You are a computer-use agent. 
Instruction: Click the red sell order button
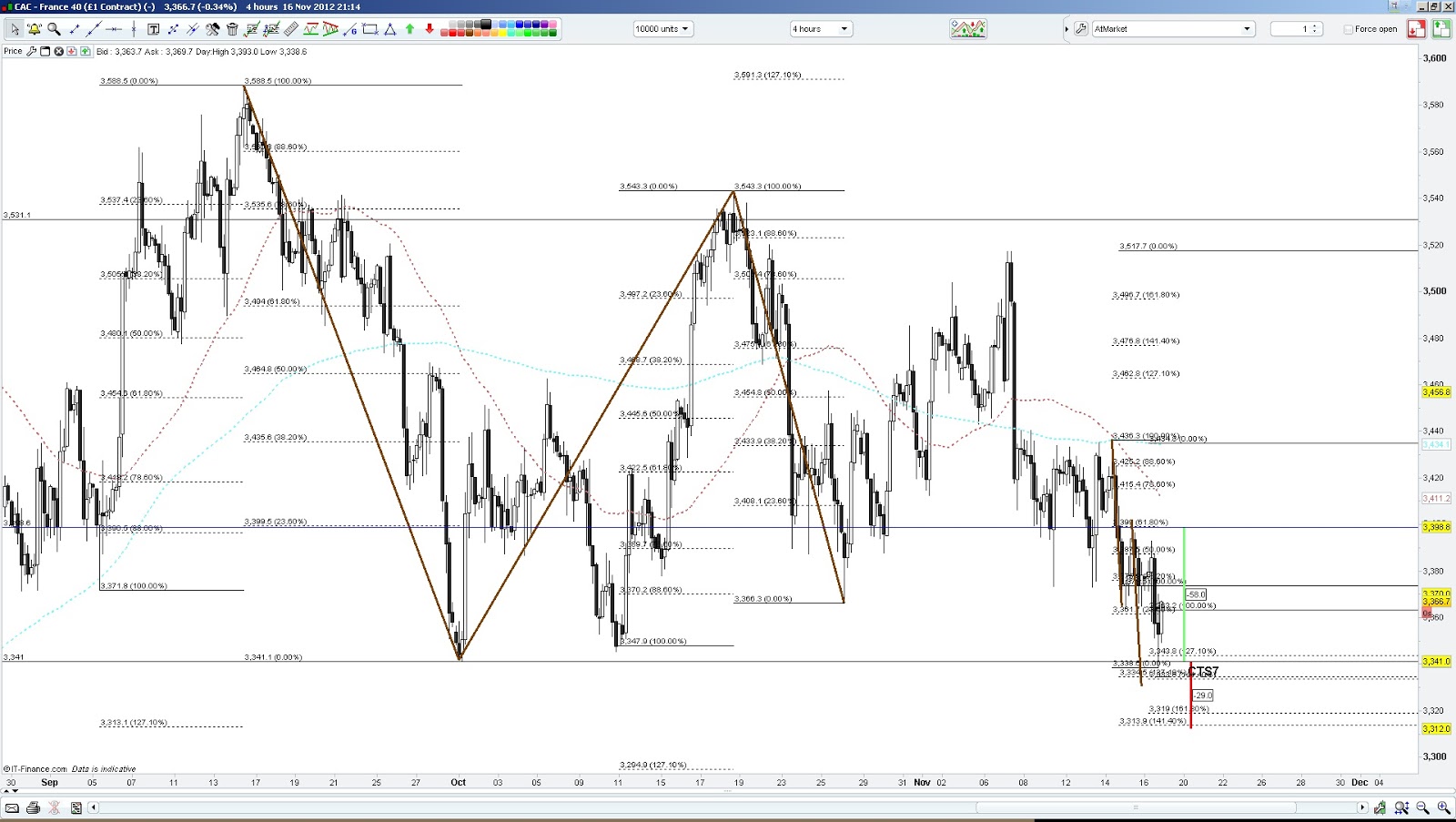1416,29
